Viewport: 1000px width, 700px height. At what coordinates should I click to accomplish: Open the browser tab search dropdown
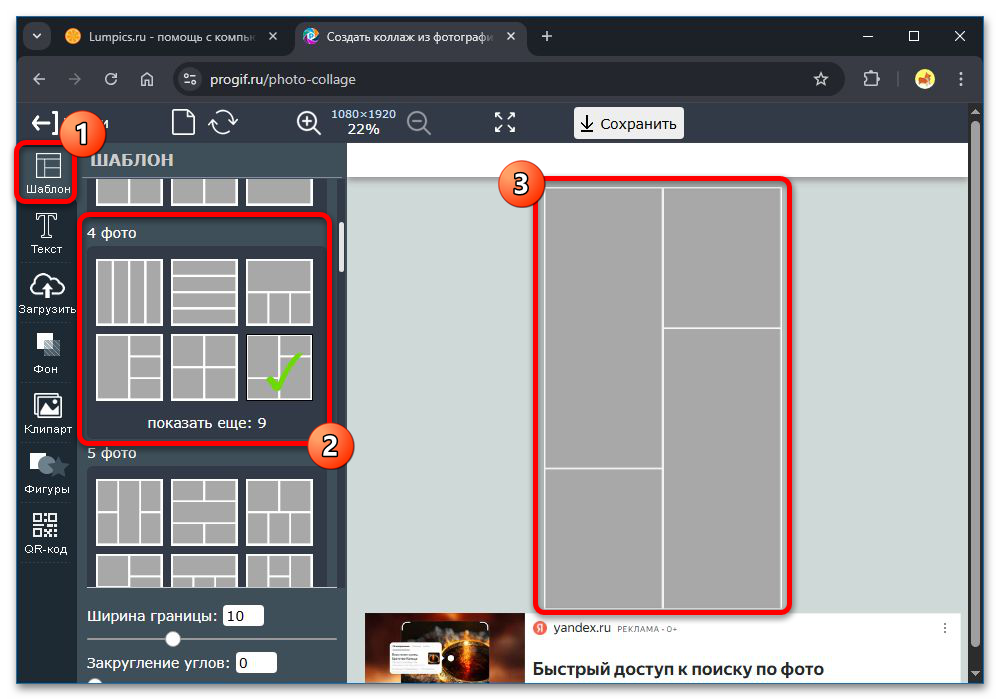click(x=37, y=36)
